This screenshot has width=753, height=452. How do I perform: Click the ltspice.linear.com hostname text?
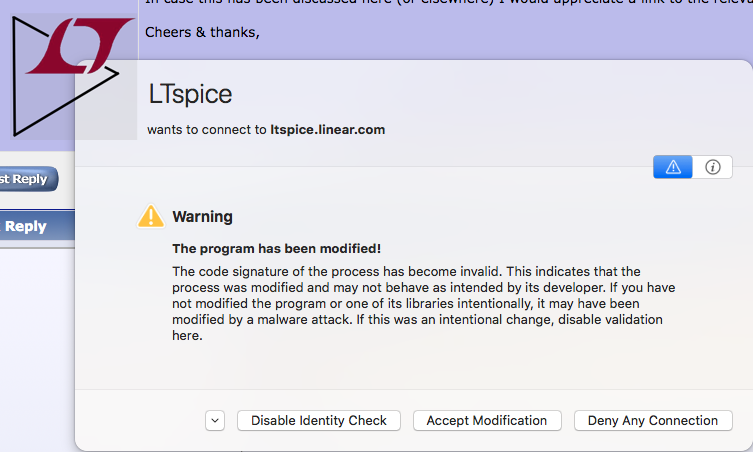328,130
